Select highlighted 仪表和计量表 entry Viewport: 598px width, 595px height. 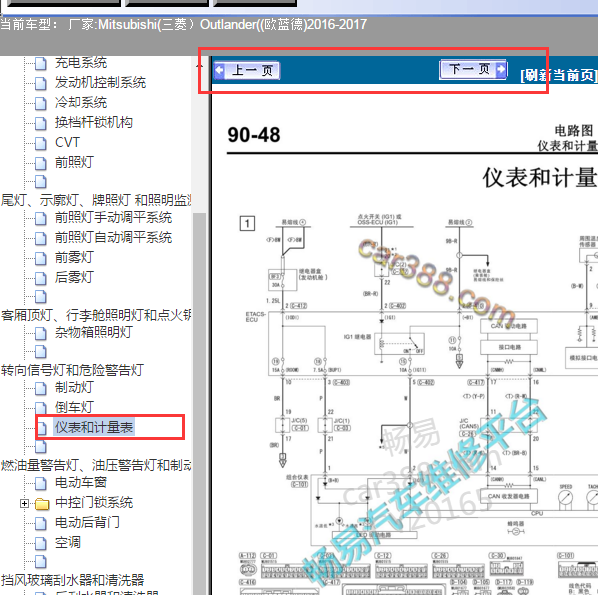tap(94, 427)
